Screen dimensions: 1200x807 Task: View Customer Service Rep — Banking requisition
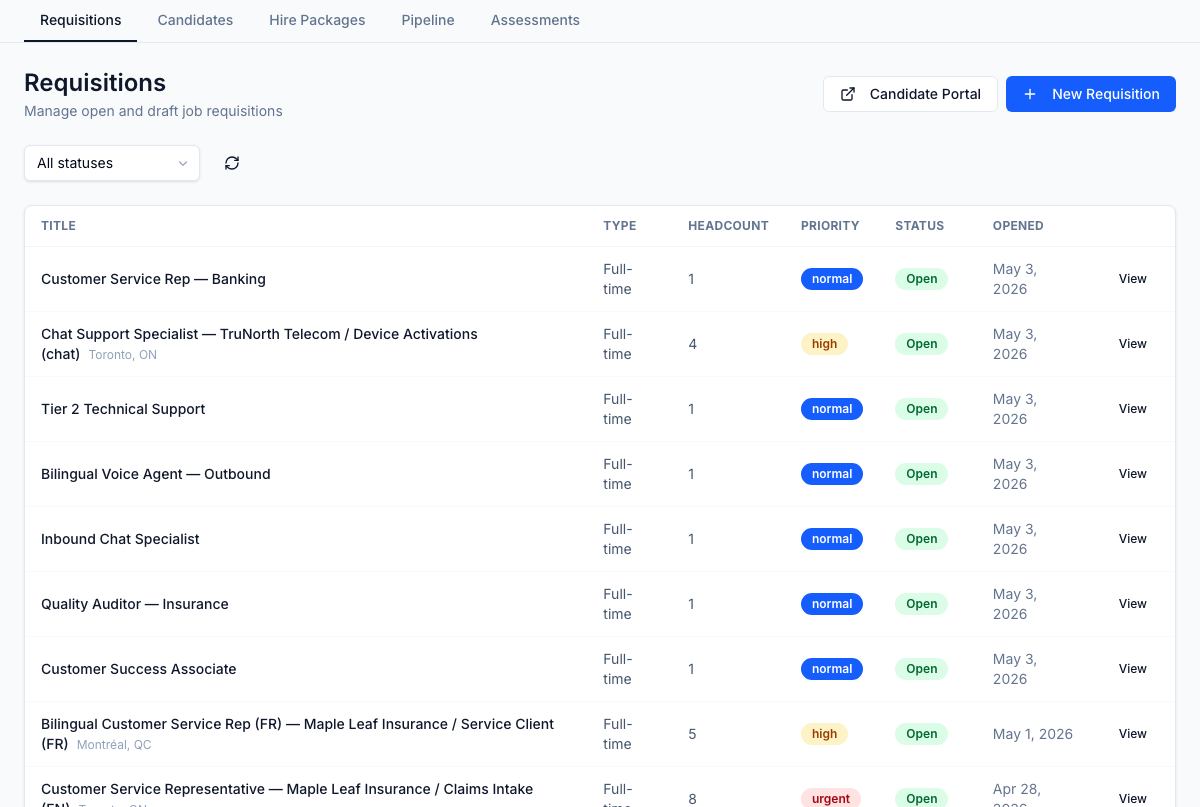(x=1132, y=279)
